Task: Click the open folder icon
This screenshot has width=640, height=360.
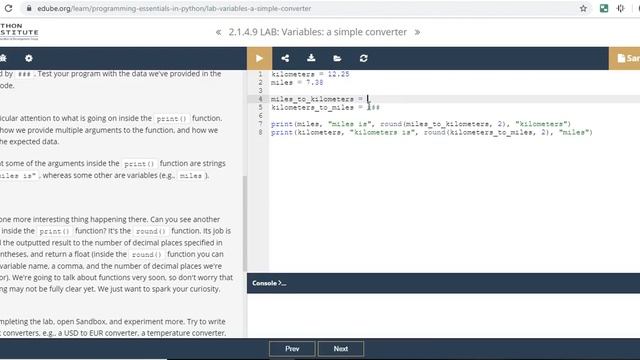Action: [337, 58]
